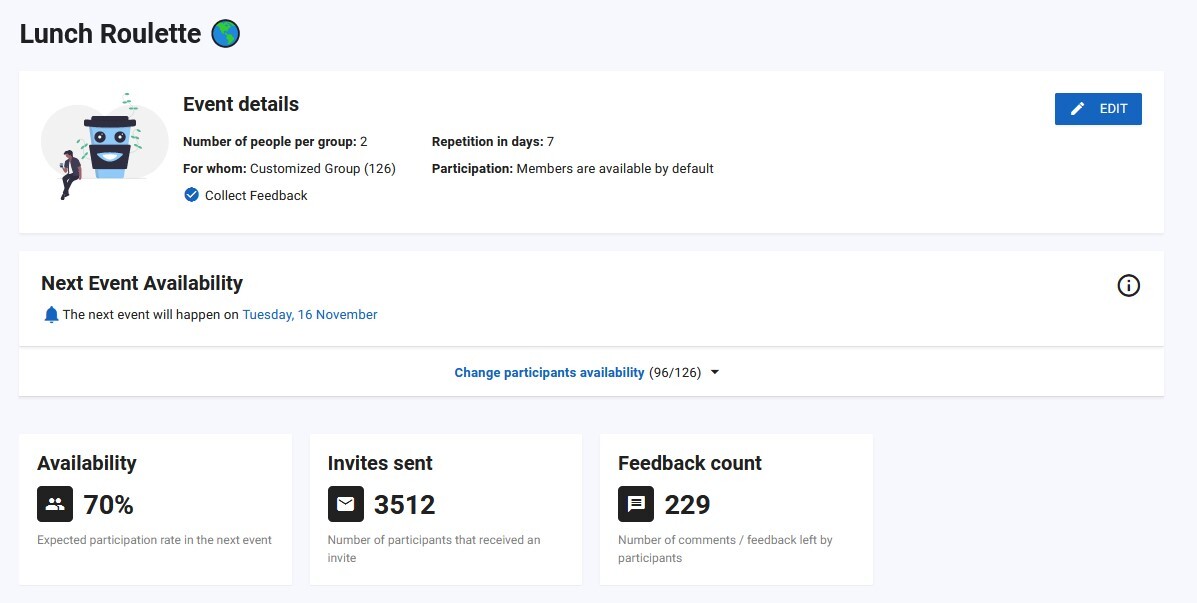Click the Event details heading
Image resolution: width=1197 pixels, height=603 pixels.
click(241, 104)
